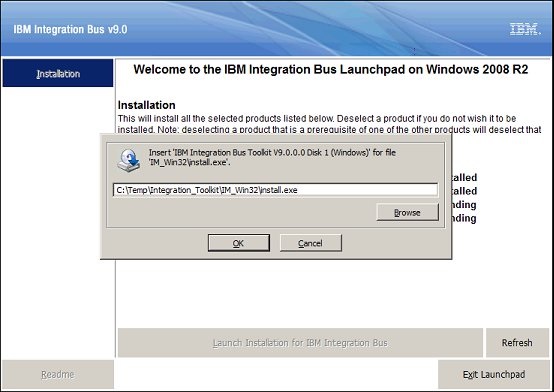Click the IBM logo in header
The image size is (554, 392).
pos(525,29)
